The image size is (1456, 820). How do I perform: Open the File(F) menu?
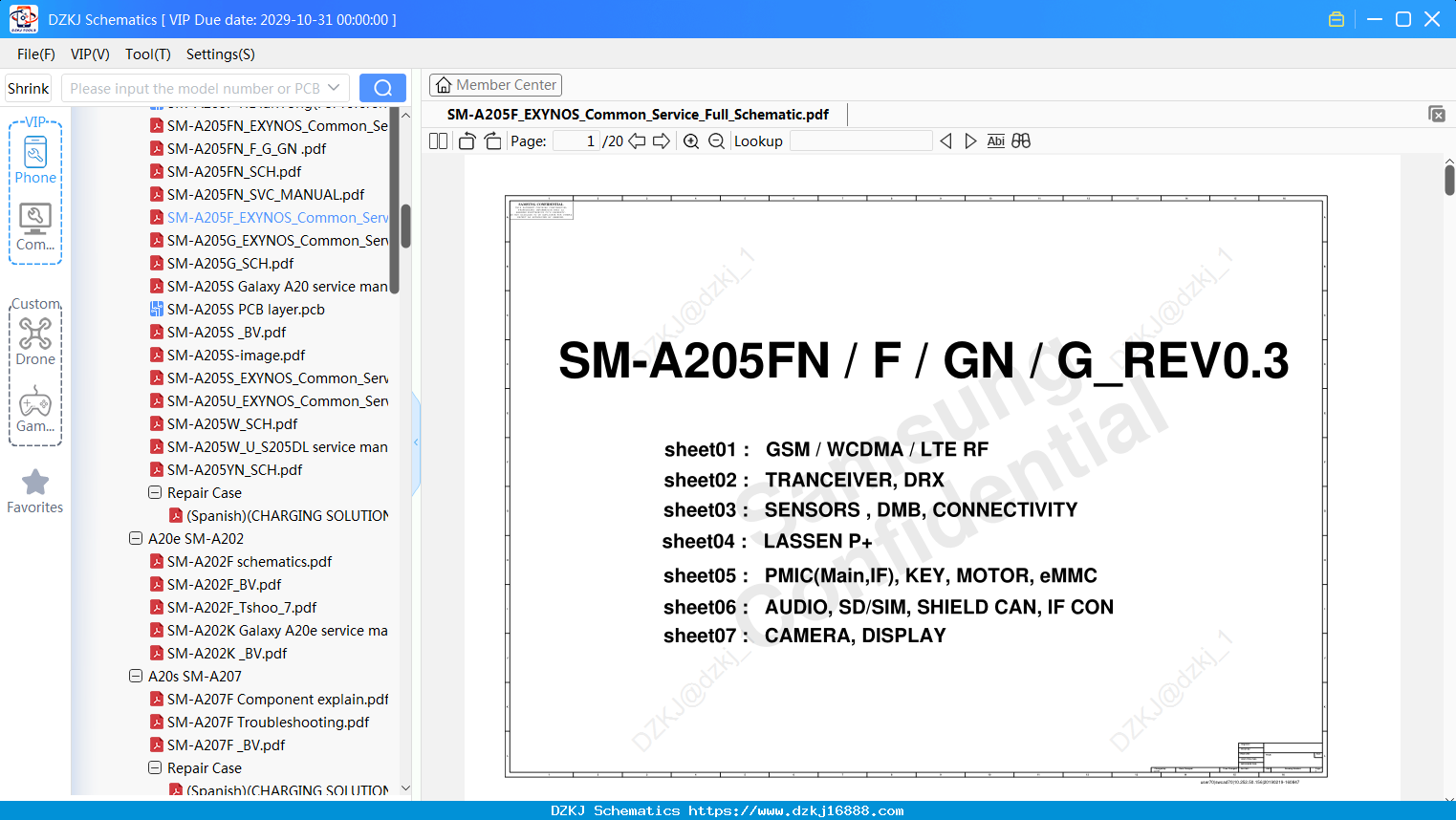(36, 54)
